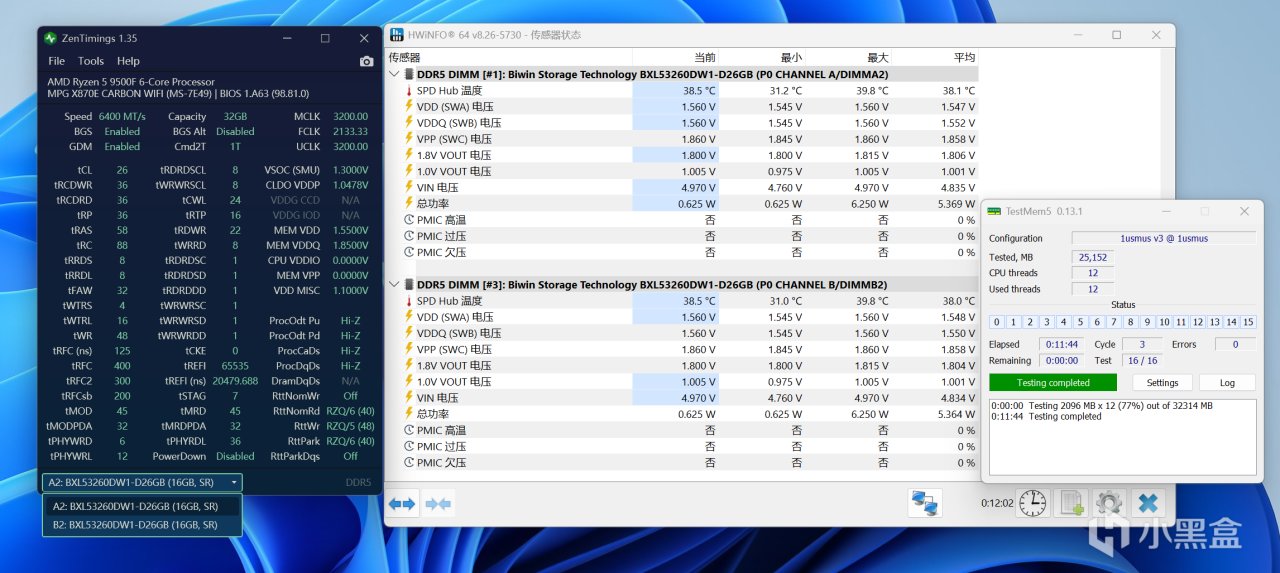Viewport: 1280px width, 573px height.
Task: Click the HWiNFO elapsed time 0:12:02
Action: coord(998,504)
